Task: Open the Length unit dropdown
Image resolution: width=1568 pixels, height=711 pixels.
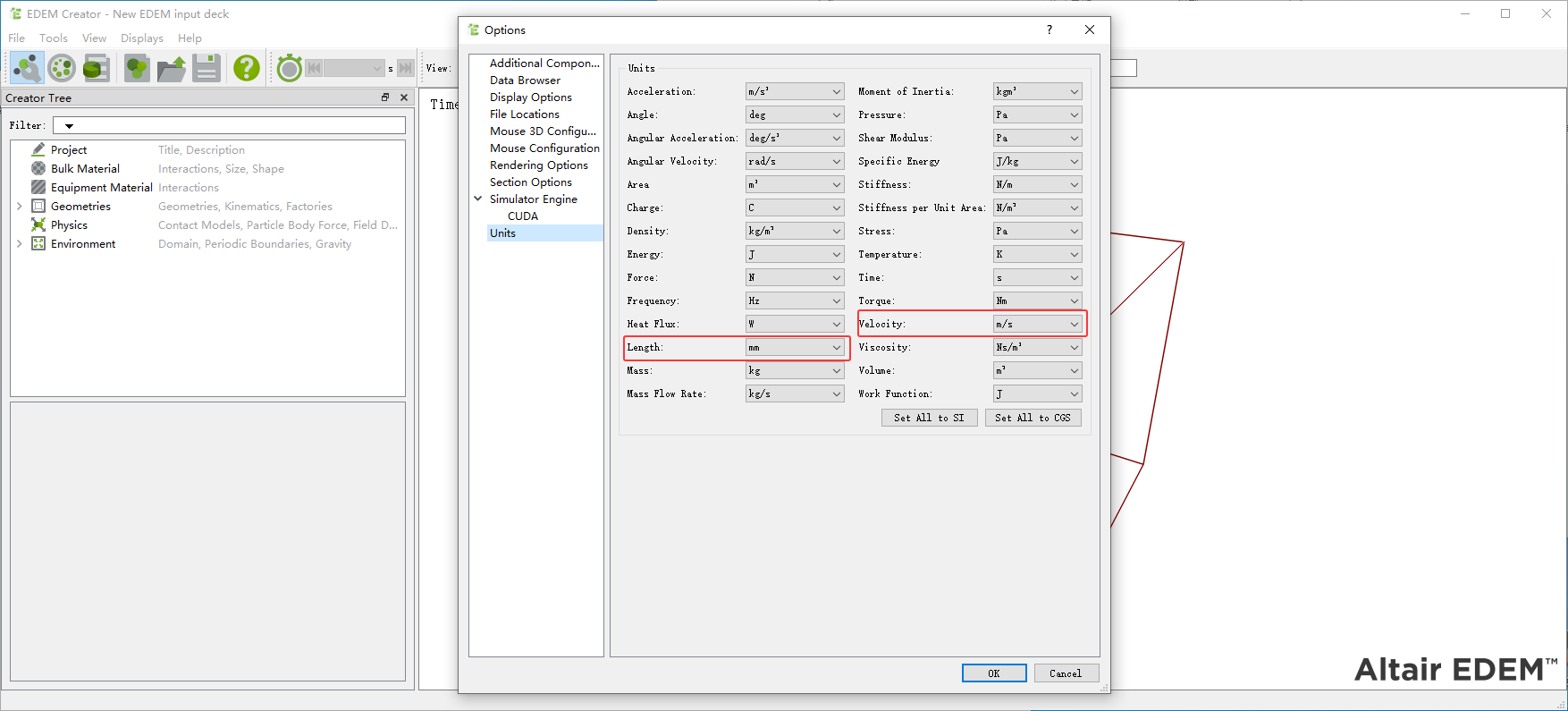Action: click(794, 347)
